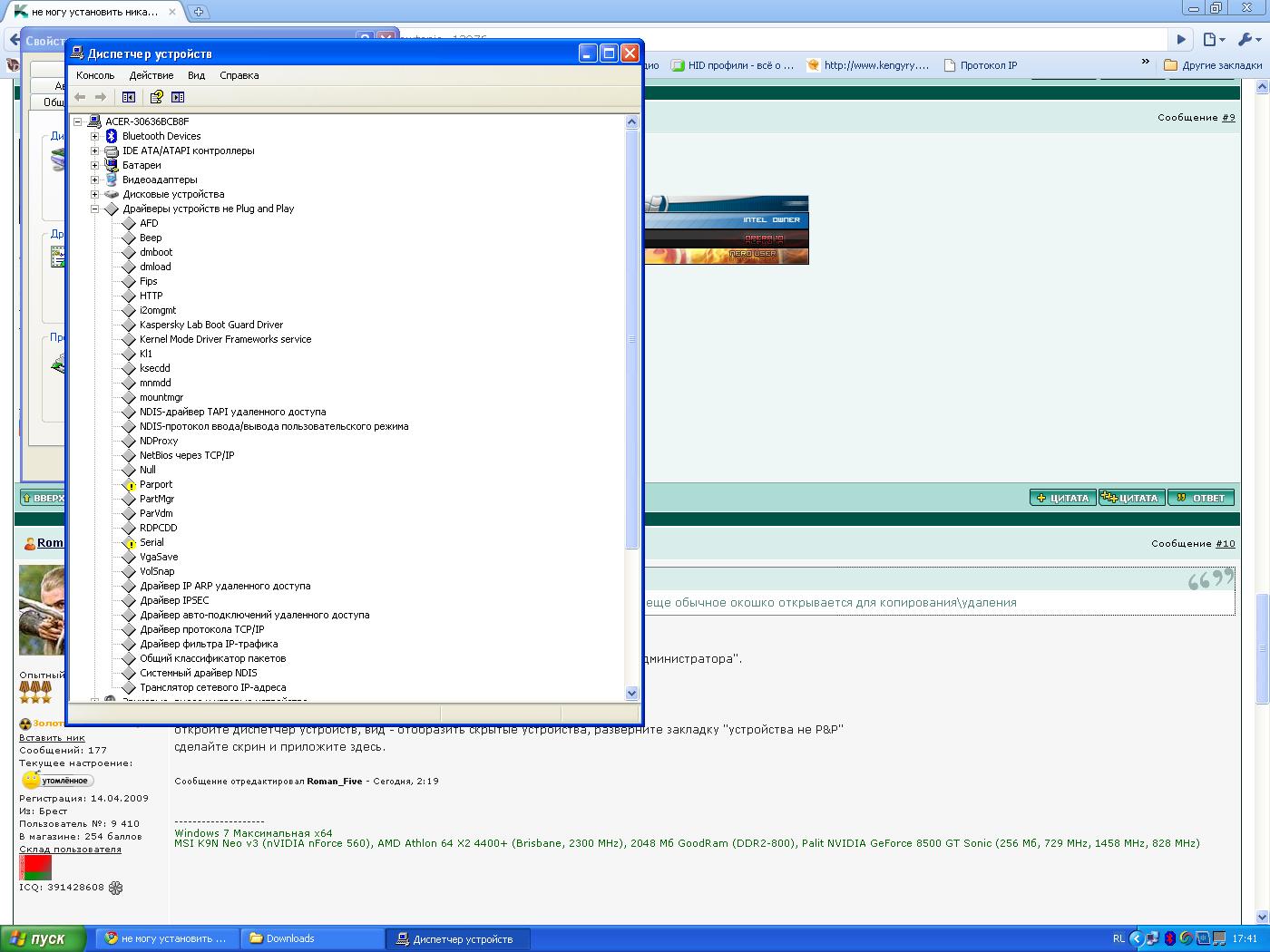Expand the Bluetooth Devices node
The height and width of the screenshot is (952, 1270).
coord(94,137)
